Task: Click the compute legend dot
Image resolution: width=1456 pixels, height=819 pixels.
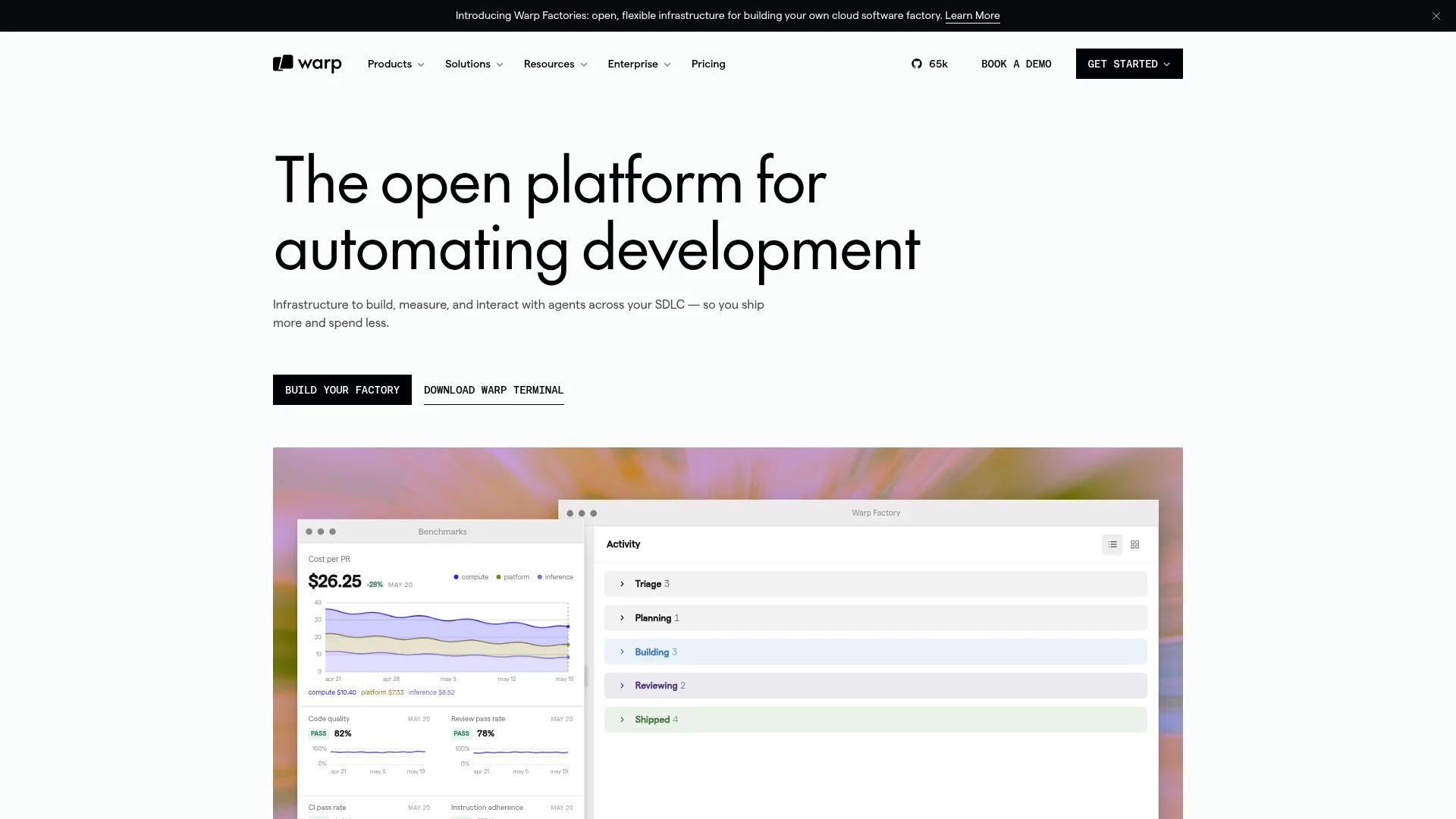Action: tap(456, 577)
